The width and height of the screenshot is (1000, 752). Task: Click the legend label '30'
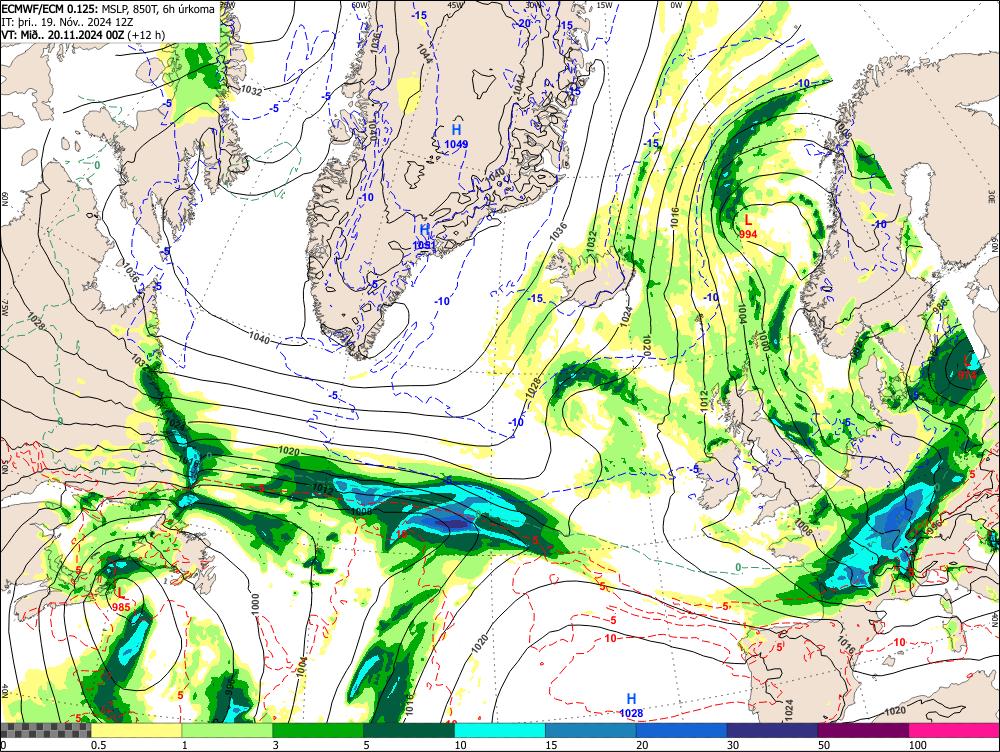coord(733,745)
